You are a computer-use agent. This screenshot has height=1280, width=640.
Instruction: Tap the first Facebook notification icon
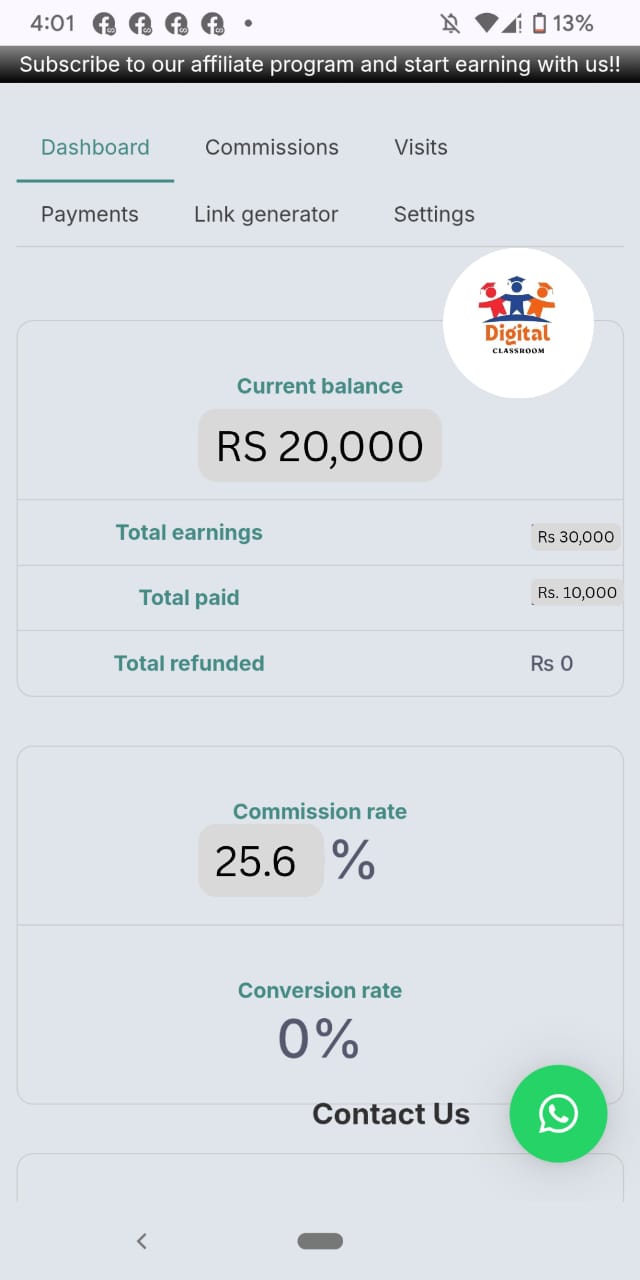coord(104,23)
